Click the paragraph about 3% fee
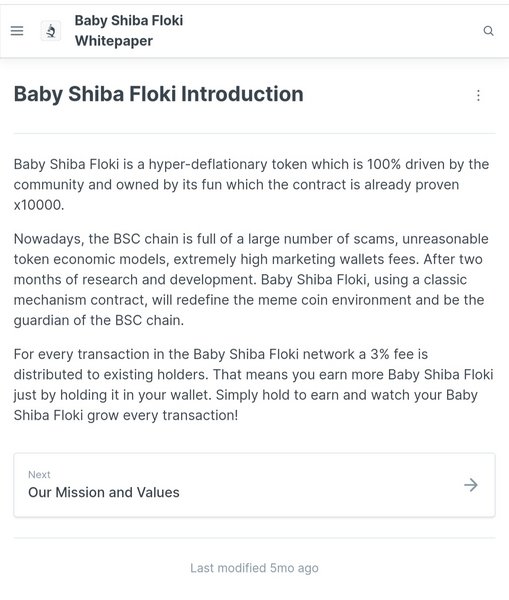This screenshot has height=600, width=509. point(253,385)
